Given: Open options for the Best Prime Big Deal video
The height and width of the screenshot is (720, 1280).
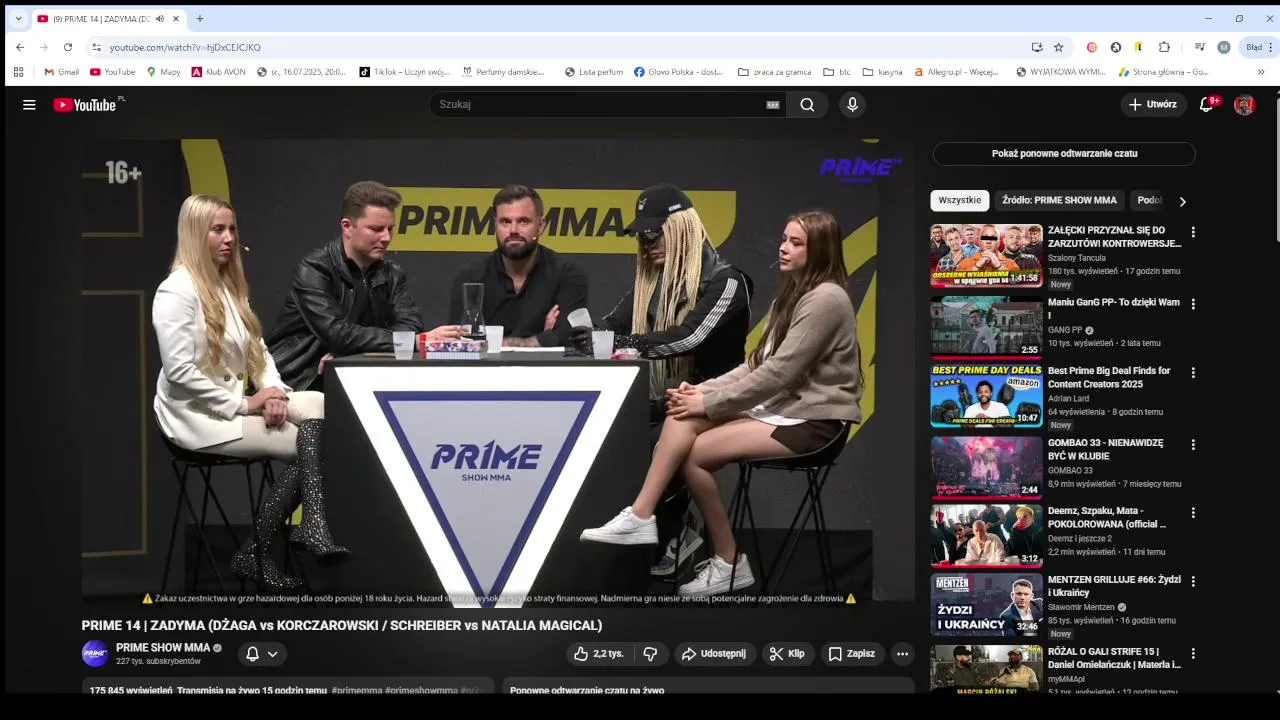Looking at the screenshot, I should point(1192,373).
